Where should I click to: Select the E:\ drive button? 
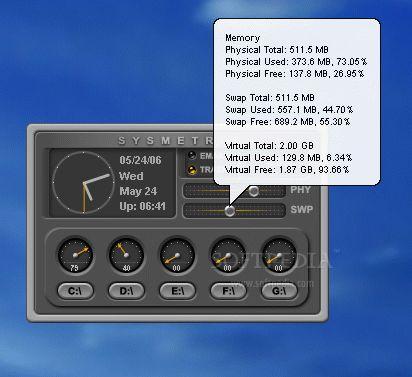(177, 291)
